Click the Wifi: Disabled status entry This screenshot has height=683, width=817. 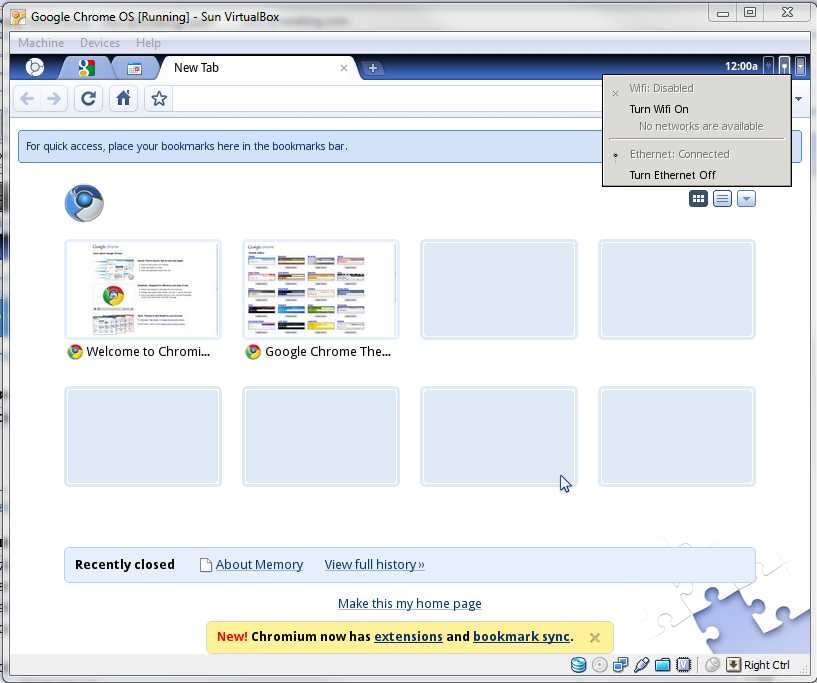point(661,88)
